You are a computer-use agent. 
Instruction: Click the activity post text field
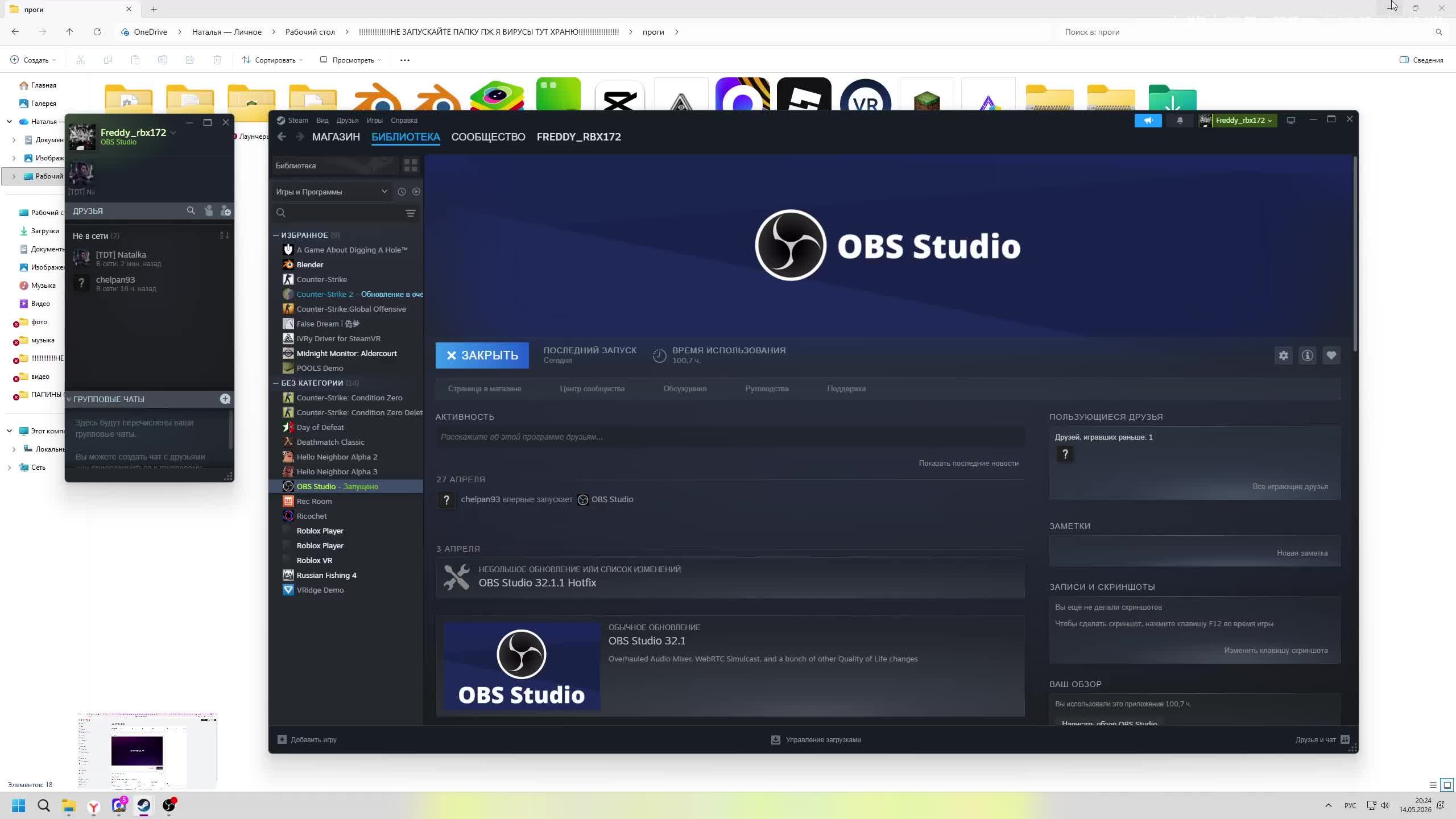[730, 437]
